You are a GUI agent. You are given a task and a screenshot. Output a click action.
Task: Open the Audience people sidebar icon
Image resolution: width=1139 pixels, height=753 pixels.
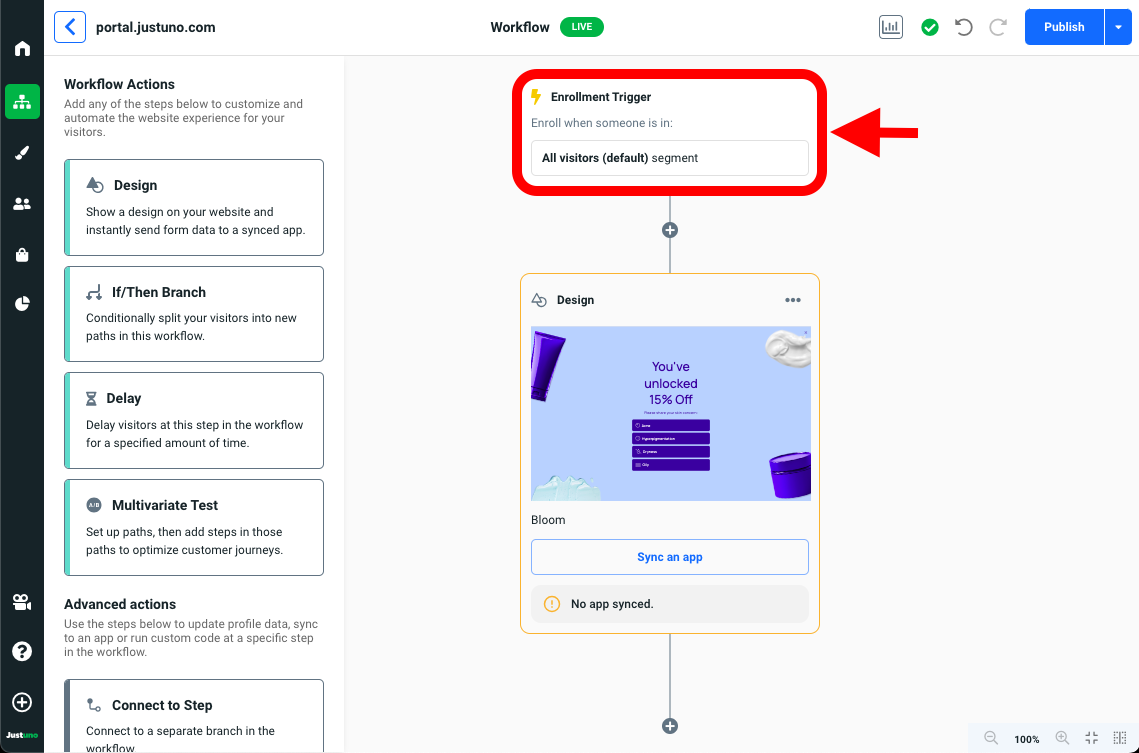[22, 204]
